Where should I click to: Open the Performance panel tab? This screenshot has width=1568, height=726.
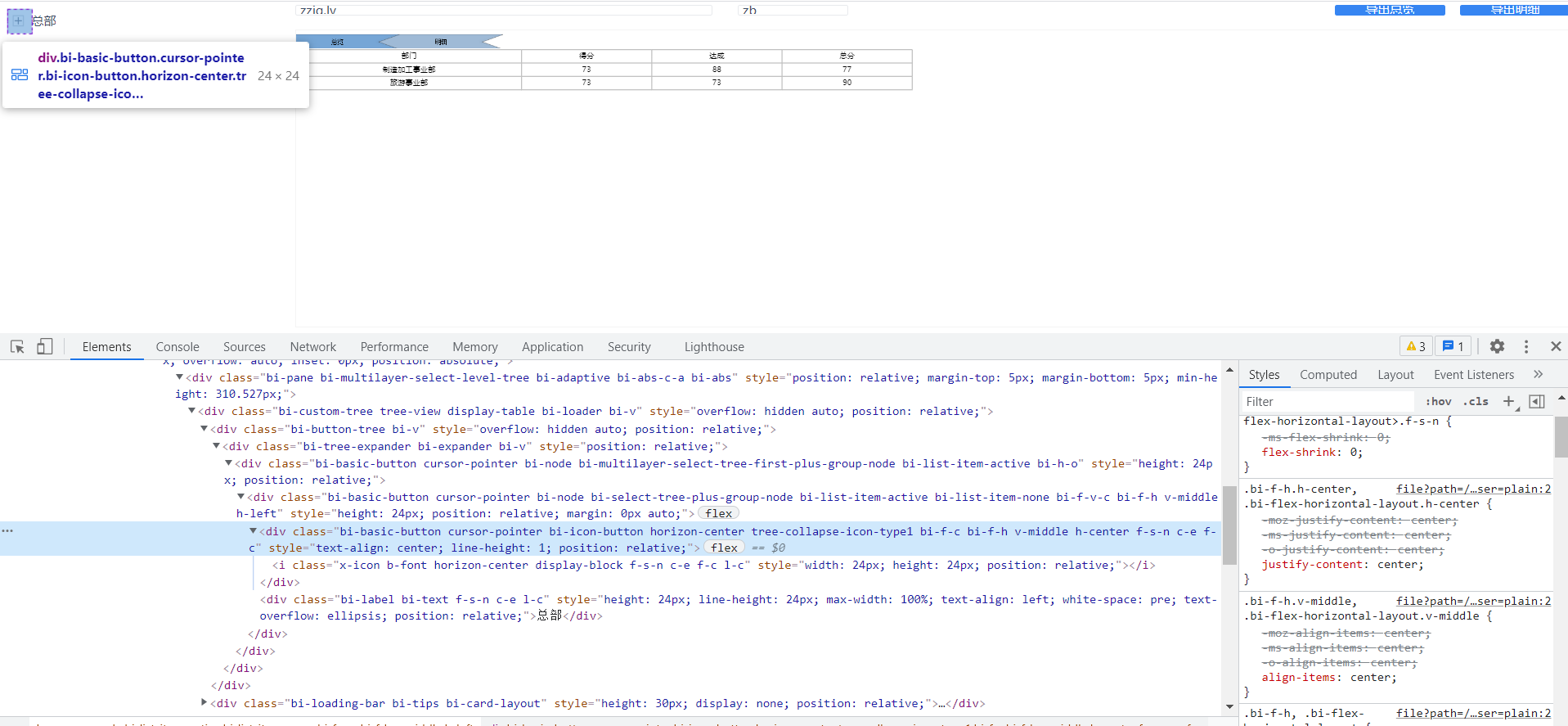pyautogui.click(x=394, y=347)
